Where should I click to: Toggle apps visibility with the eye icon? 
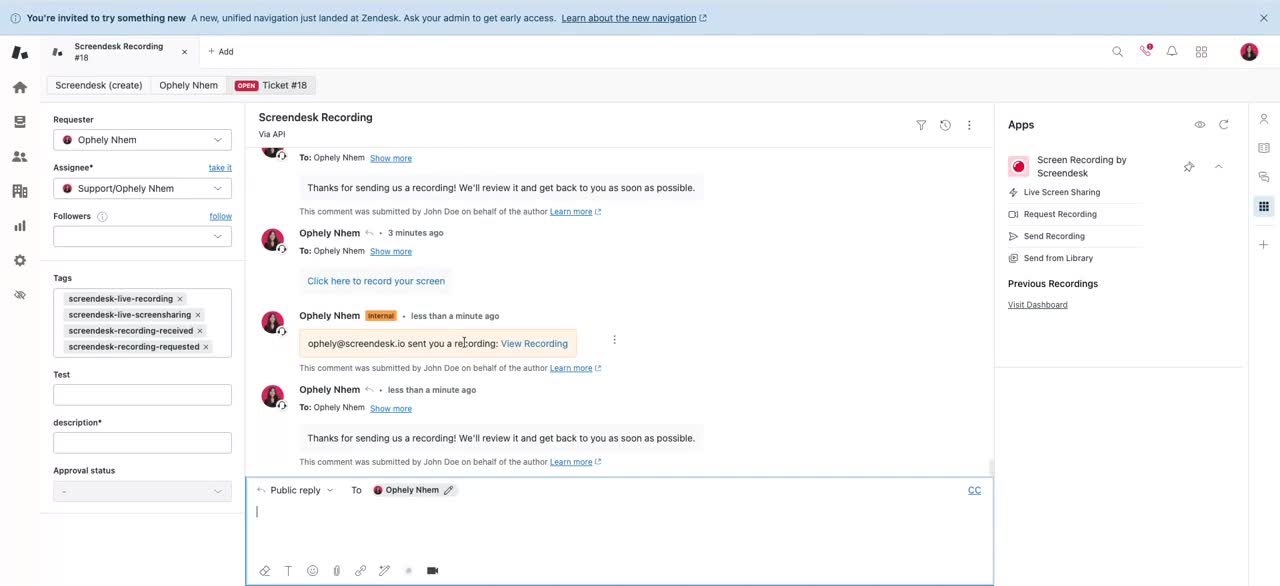coord(1199,125)
